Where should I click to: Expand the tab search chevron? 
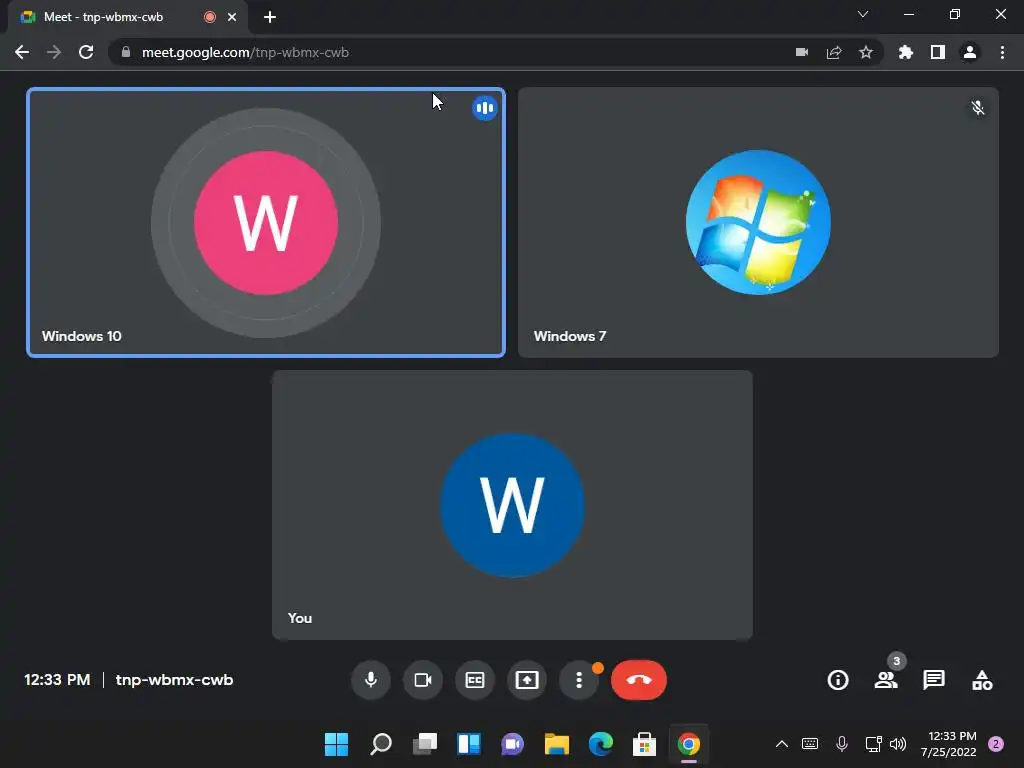coord(863,14)
